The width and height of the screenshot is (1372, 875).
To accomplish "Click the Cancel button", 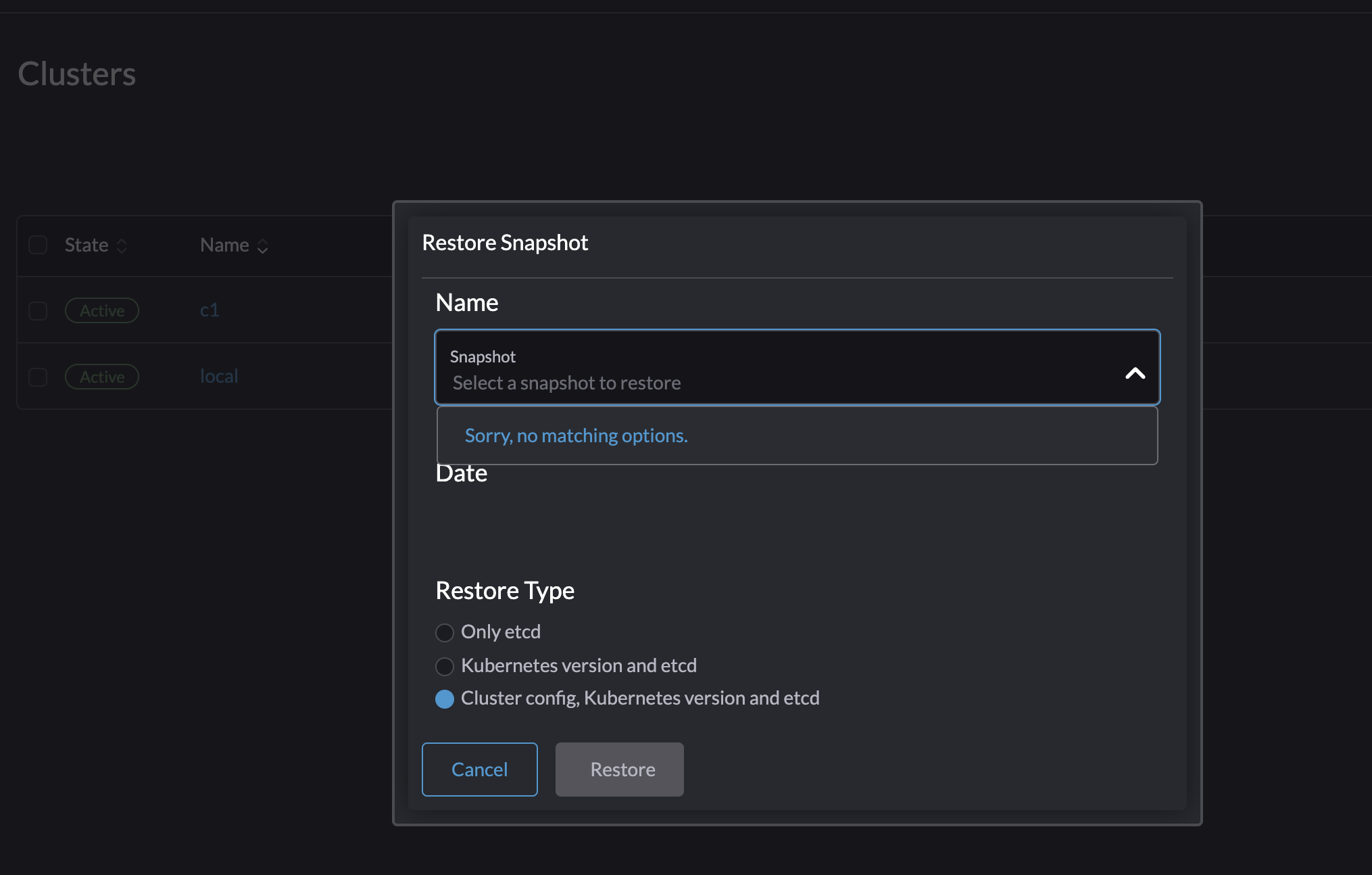I will click(x=479, y=769).
